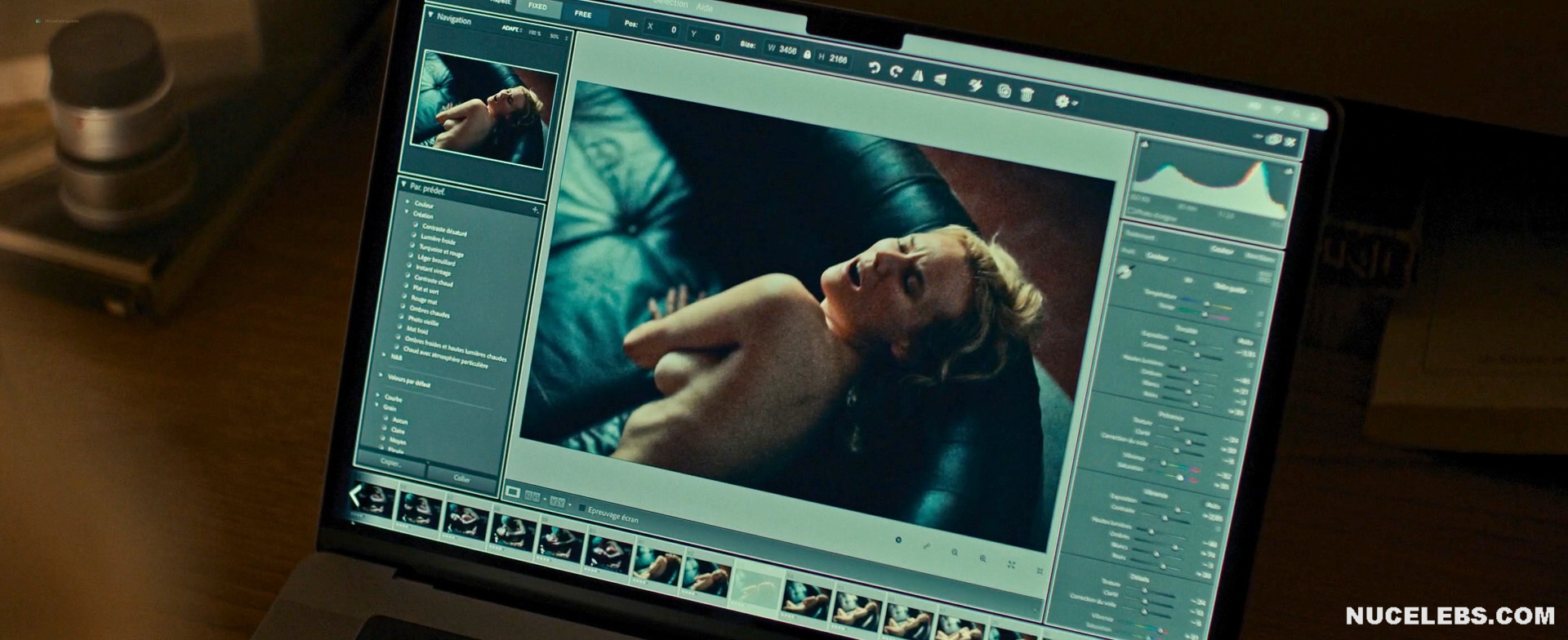Click the trash icon in the top toolbar

tap(1027, 94)
